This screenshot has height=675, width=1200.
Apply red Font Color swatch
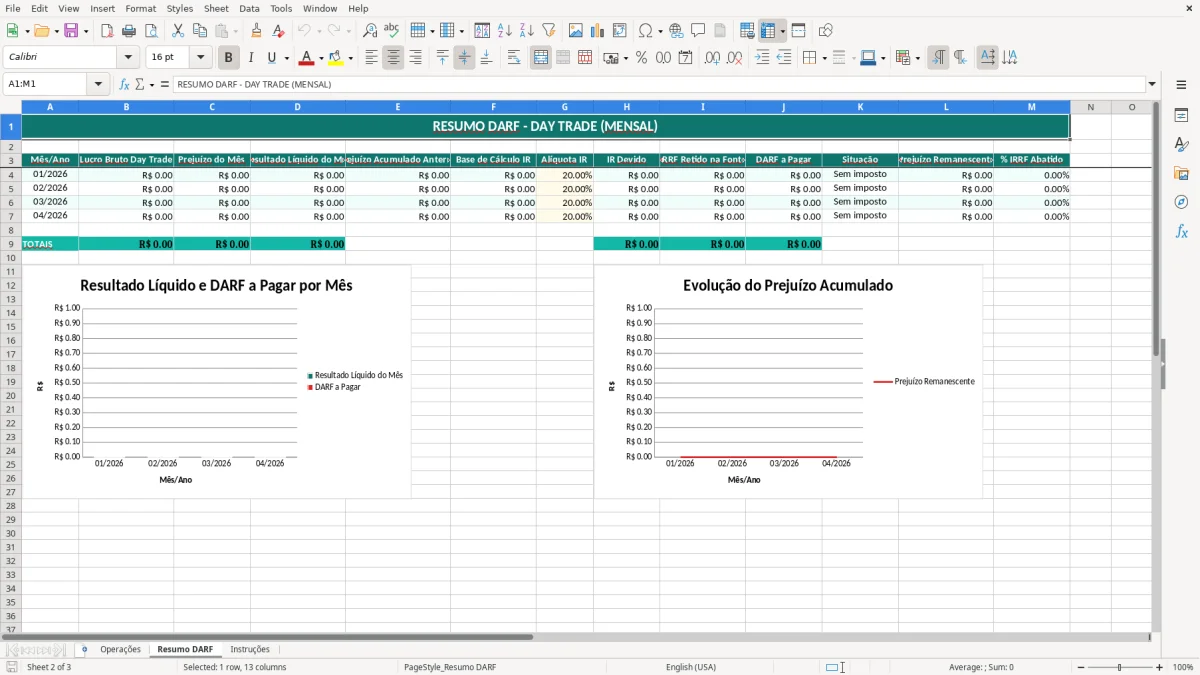(x=306, y=58)
